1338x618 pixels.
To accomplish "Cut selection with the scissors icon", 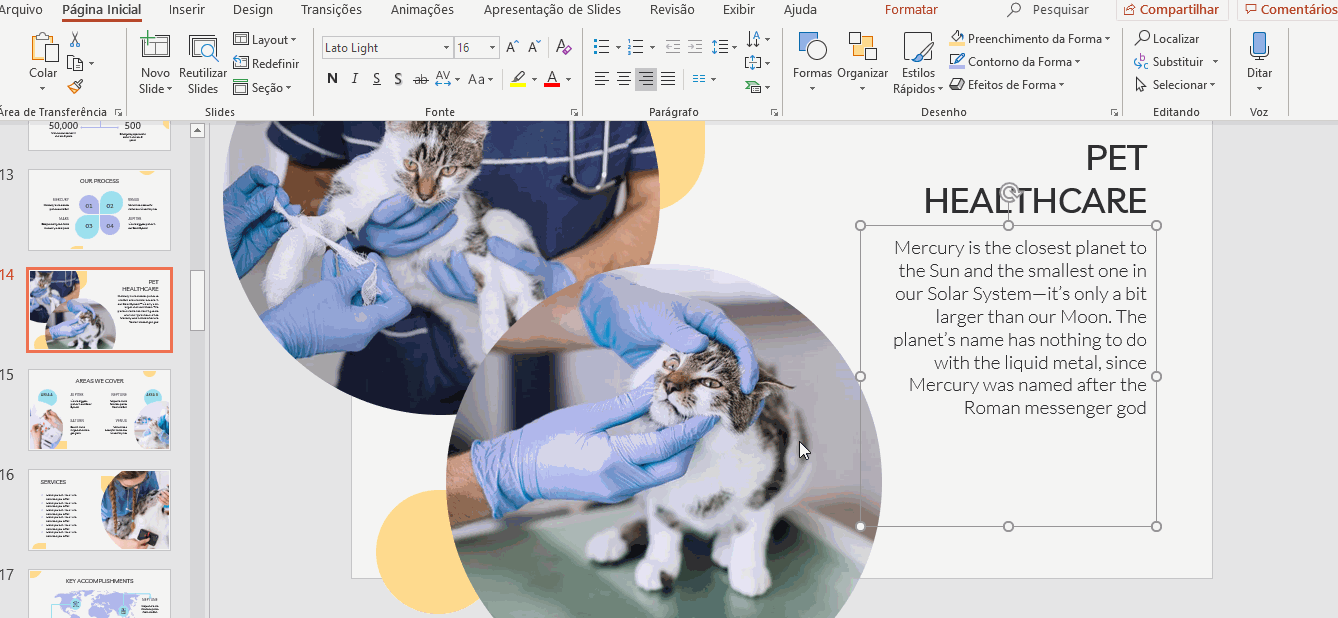I will (75, 40).
